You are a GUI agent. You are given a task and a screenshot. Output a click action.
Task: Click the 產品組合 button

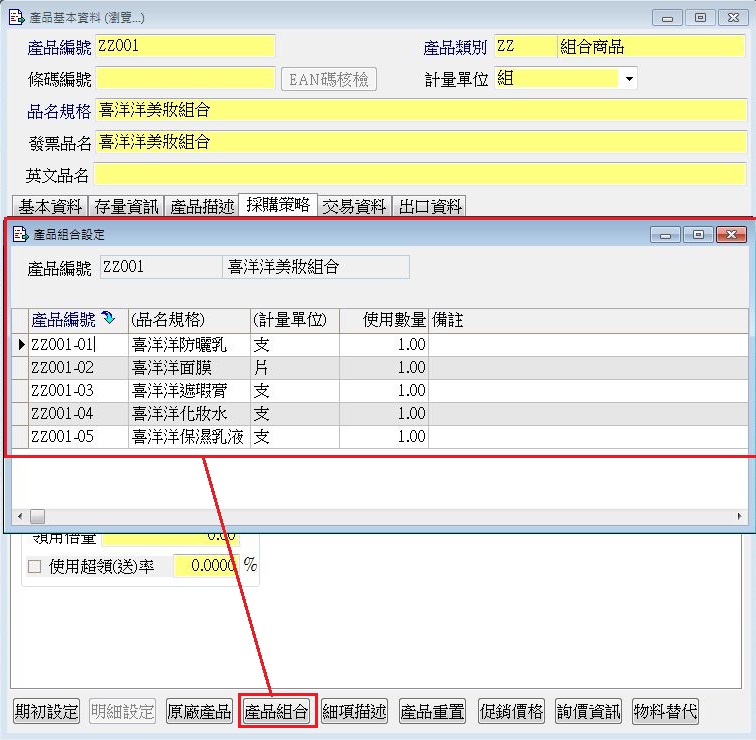[278, 712]
